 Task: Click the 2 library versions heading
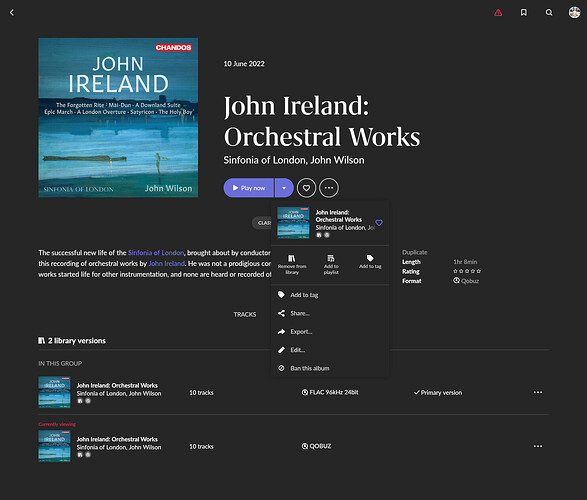point(72,341)
